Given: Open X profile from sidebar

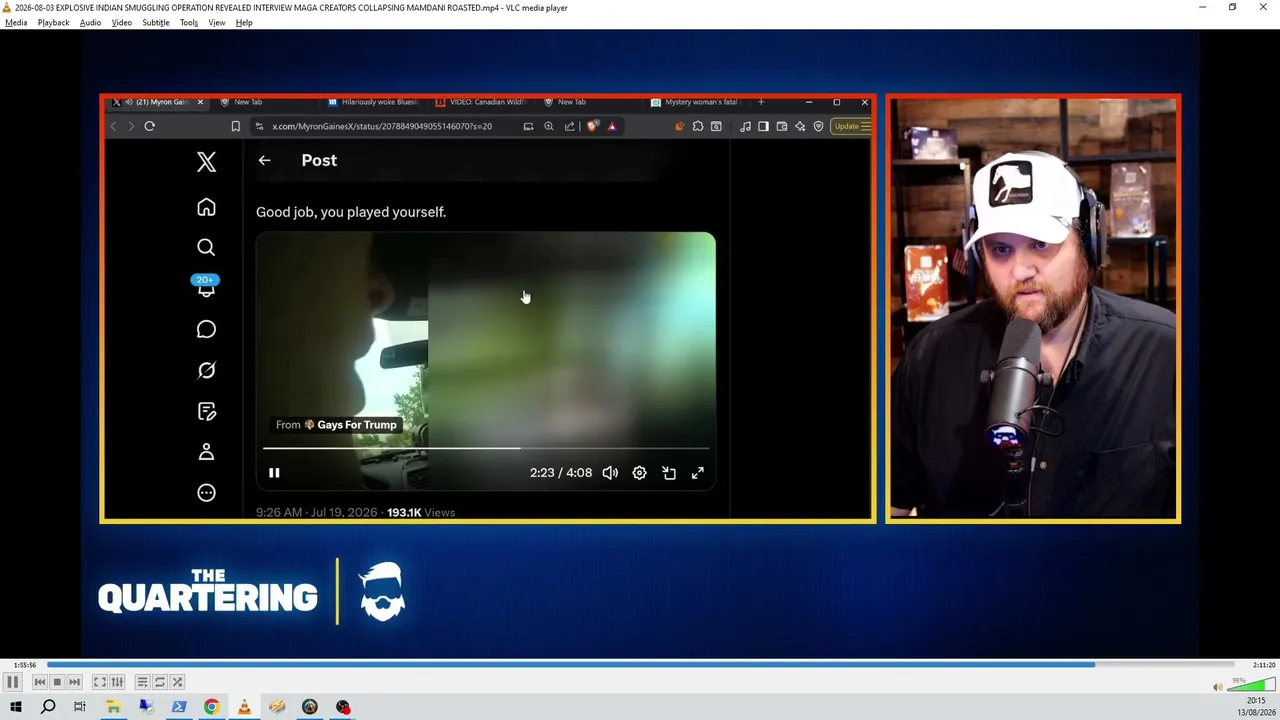Looking at the screenshot, I should (x=206, y=452).
